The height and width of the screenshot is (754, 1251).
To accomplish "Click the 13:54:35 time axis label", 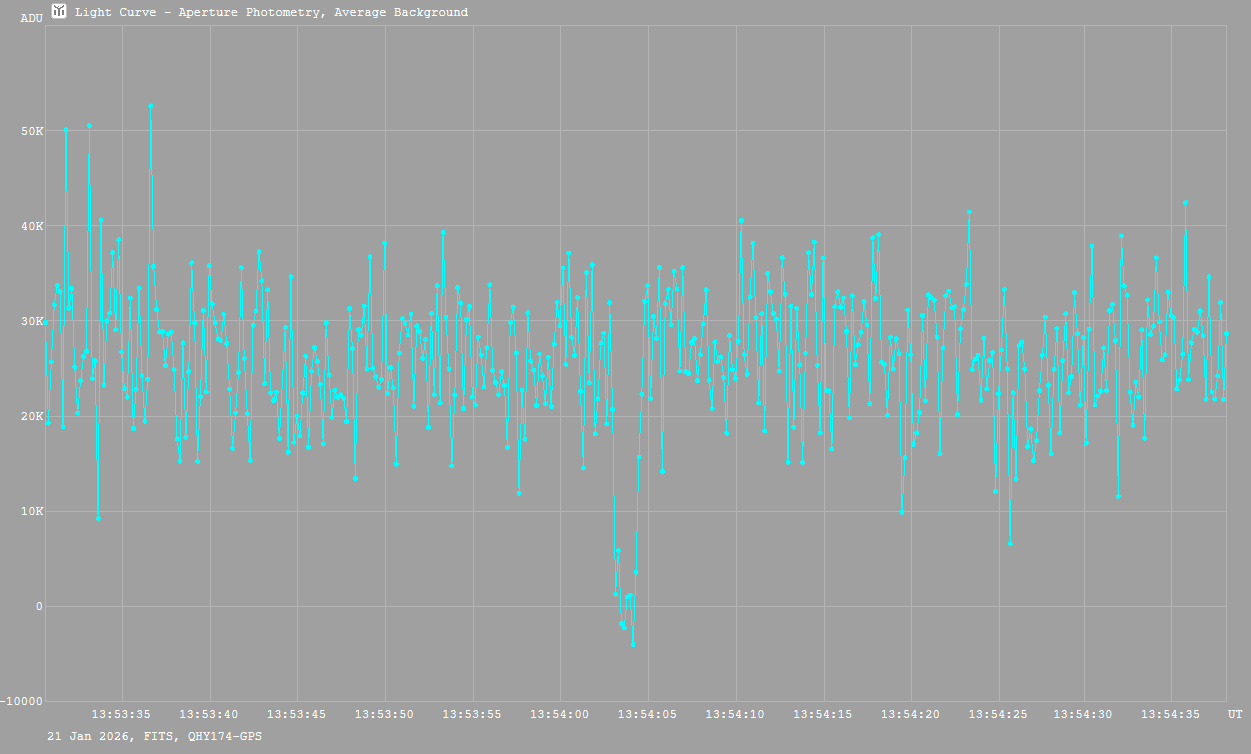I will pyautogui.click(x=1174, y=714).
